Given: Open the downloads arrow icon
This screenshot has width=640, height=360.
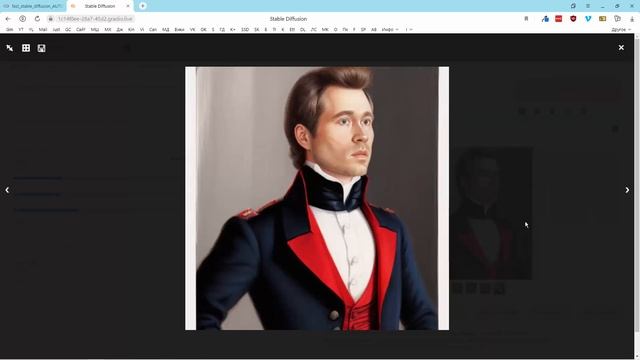Looking at the screenshot, I should (x=632, y=19).
